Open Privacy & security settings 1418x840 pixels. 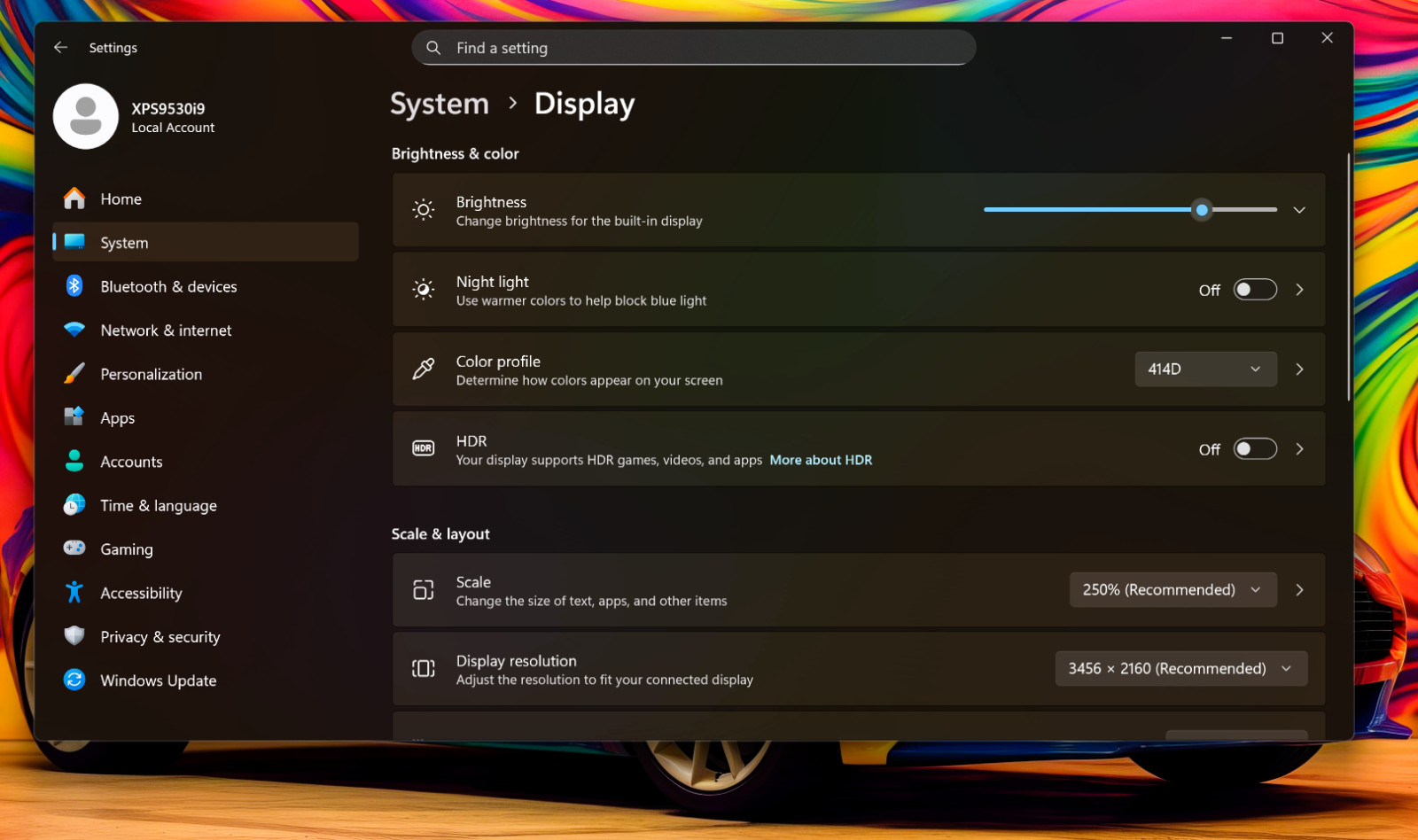point(206,636)
